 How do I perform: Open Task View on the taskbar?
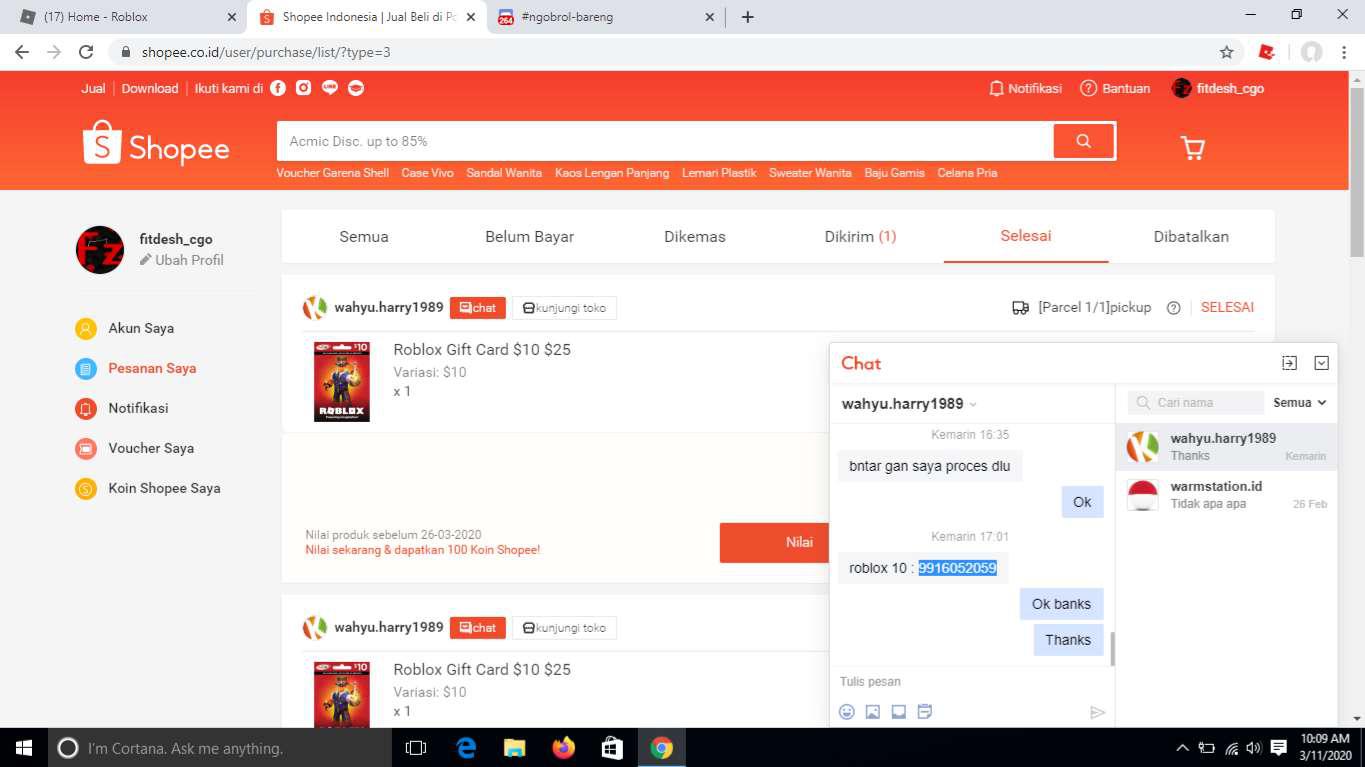(x=416, y=748)
